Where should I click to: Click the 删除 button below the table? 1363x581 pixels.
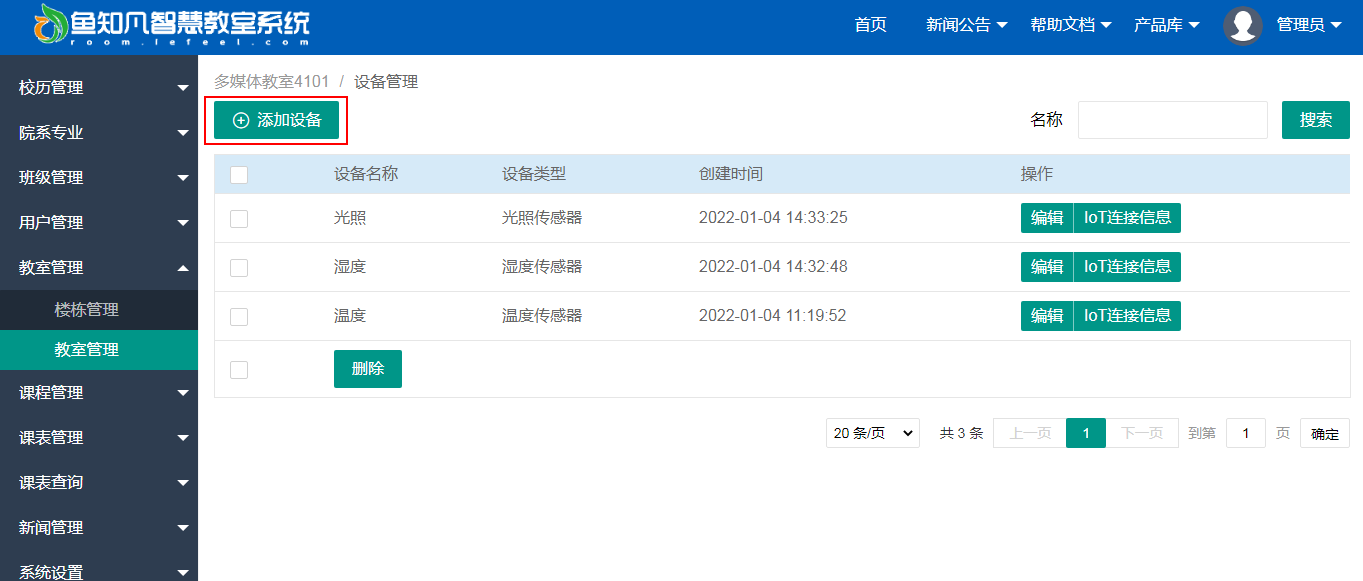click(x=368, y=369)
